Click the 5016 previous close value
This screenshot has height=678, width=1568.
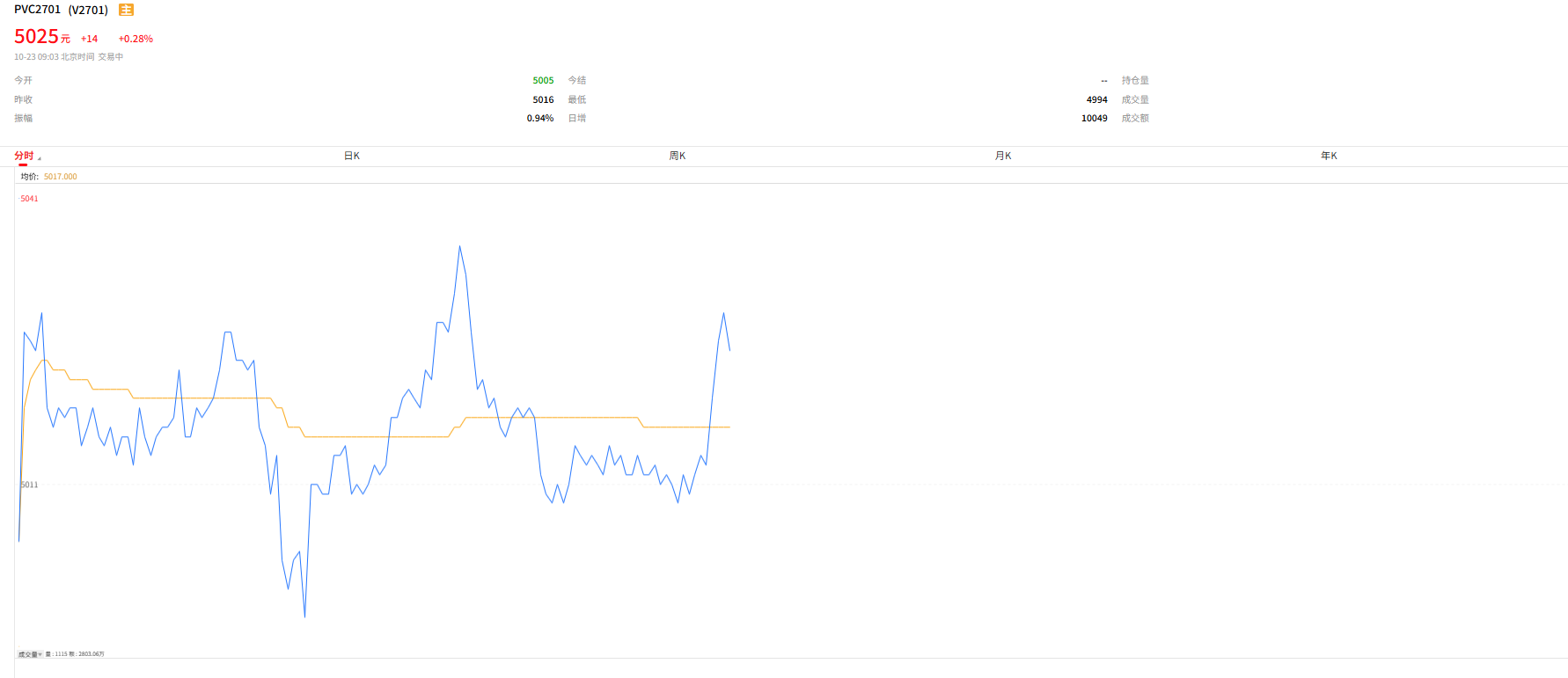tap(543, 99)
